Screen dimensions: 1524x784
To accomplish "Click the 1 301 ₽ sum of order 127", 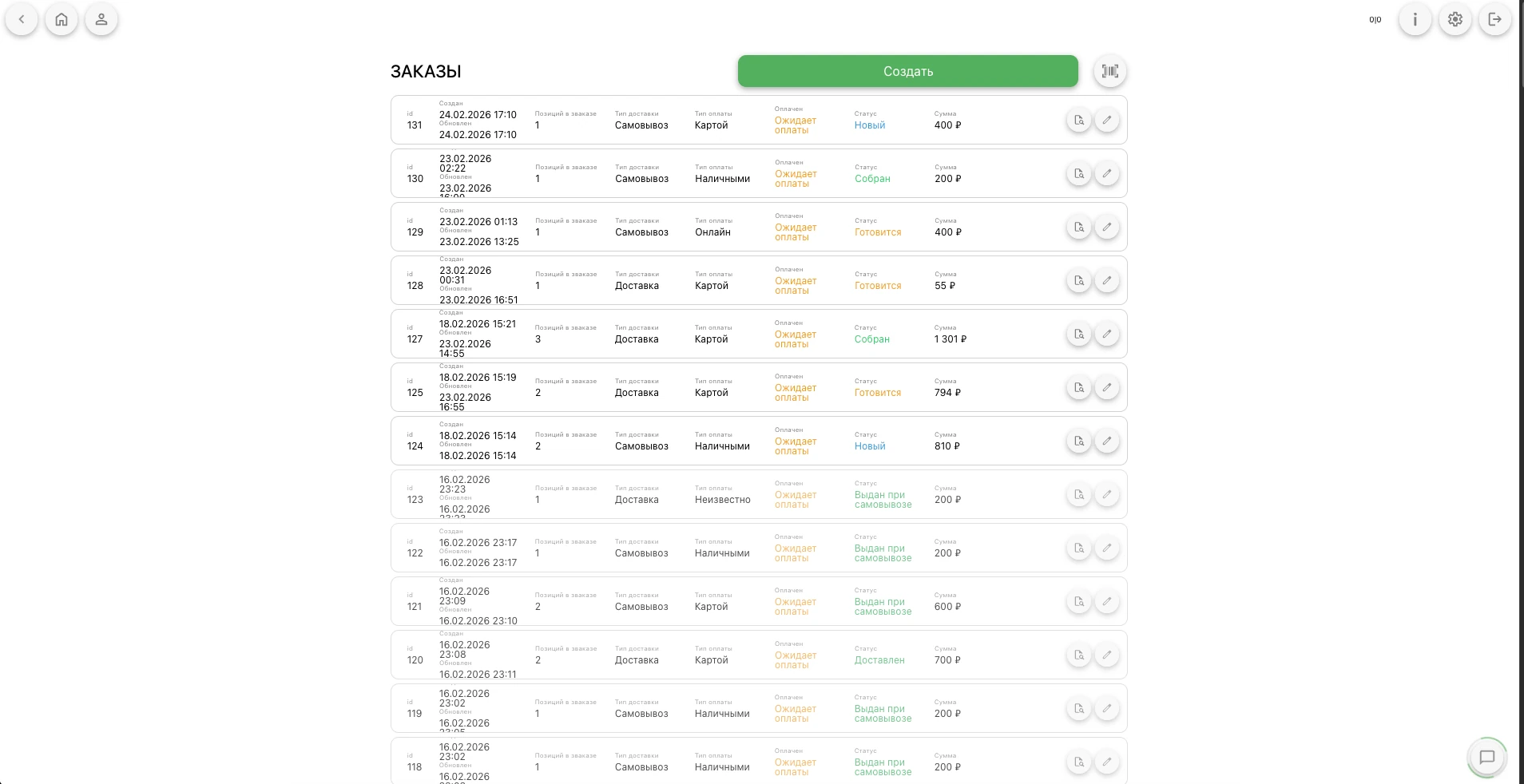I will point(950,339).
